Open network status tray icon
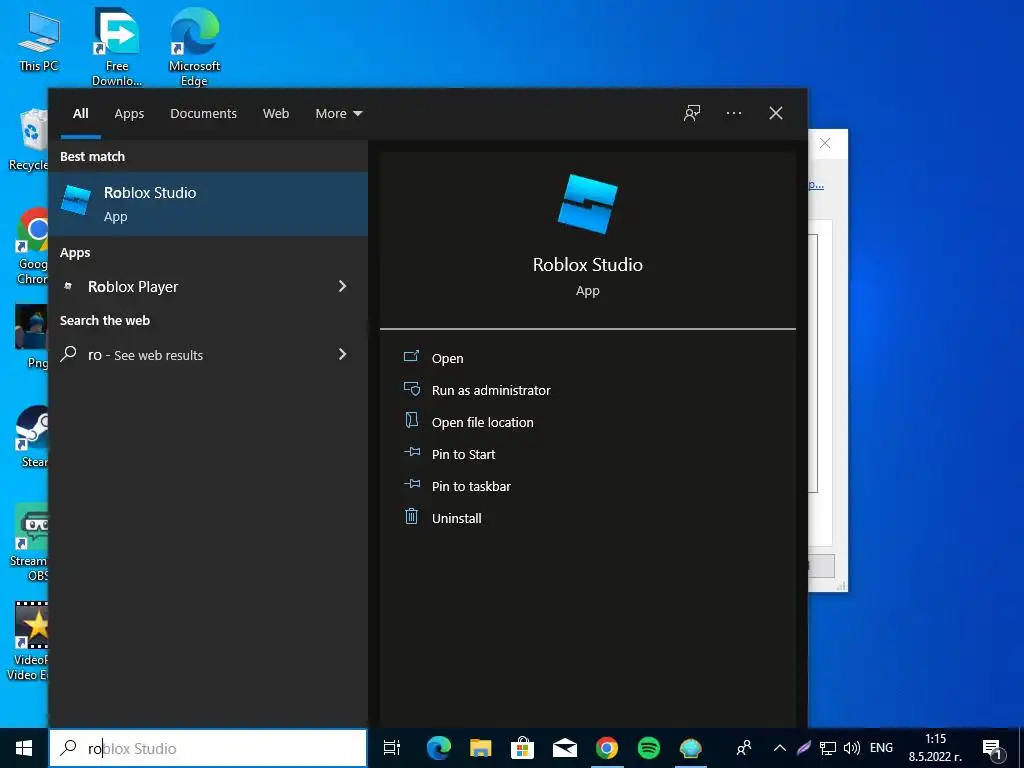Viewport: 1024px width, 768px height. coord(827,748)
